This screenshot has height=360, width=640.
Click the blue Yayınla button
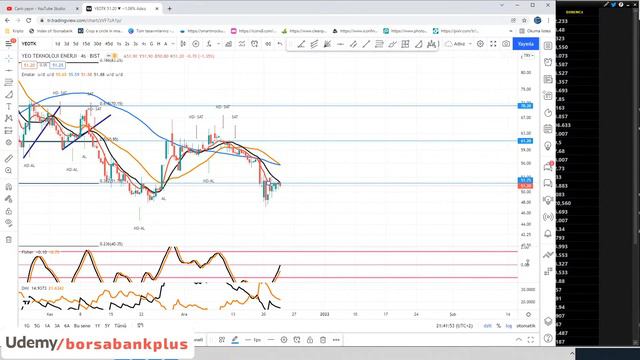pos(526,44)
